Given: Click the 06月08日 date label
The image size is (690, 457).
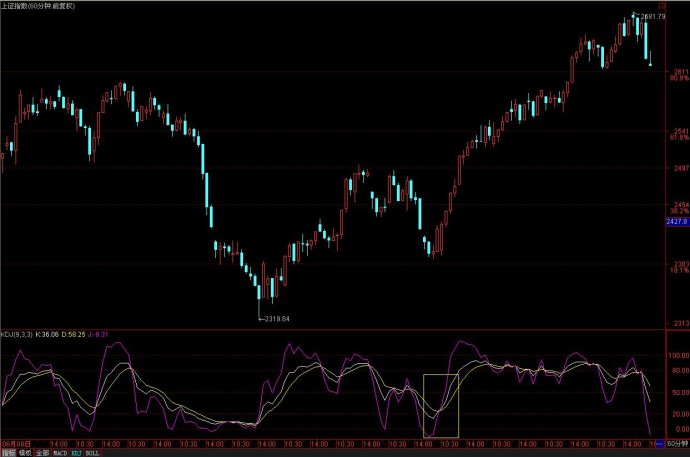Looking at the screenshot, I should click(17, 444).
